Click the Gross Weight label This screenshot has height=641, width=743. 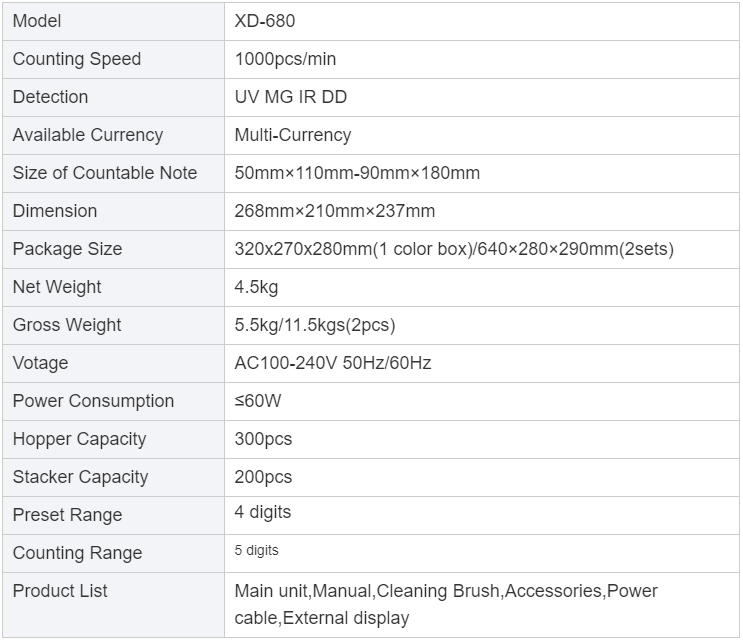(x=67, y=325)
